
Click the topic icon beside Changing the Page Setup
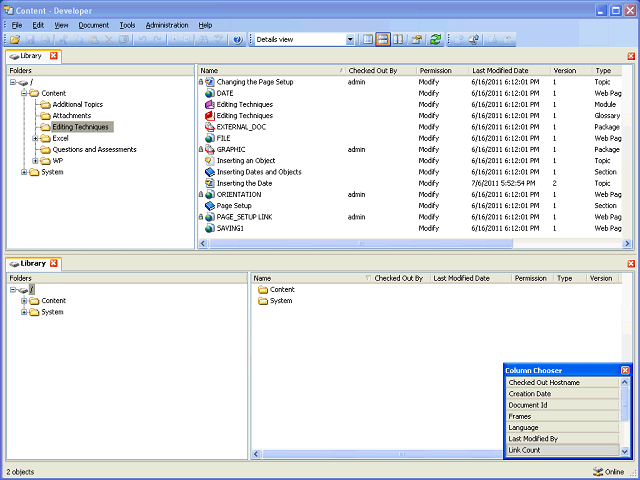click(x=209, y=82)
